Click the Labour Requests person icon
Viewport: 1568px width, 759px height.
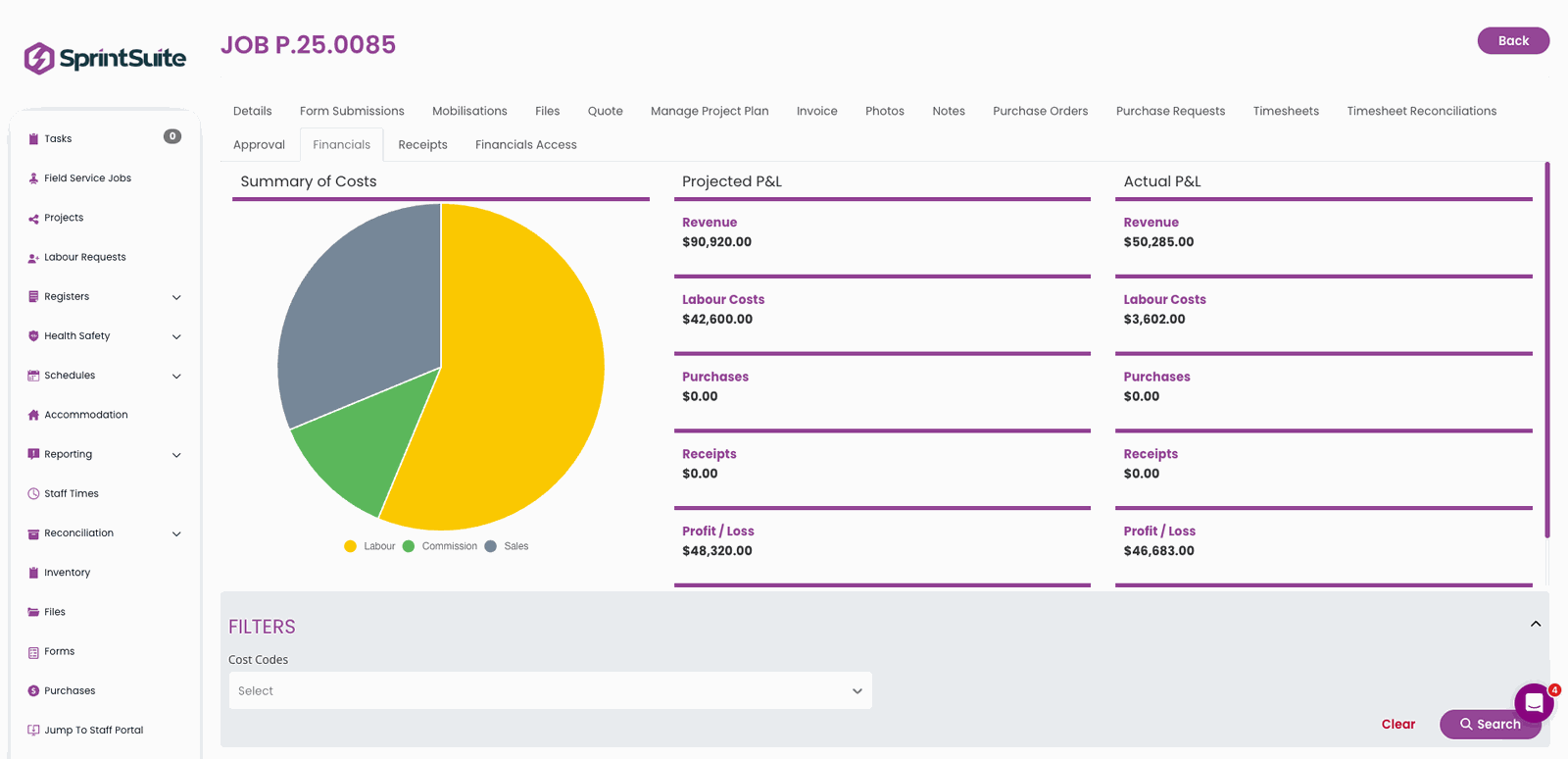point(33,257)
